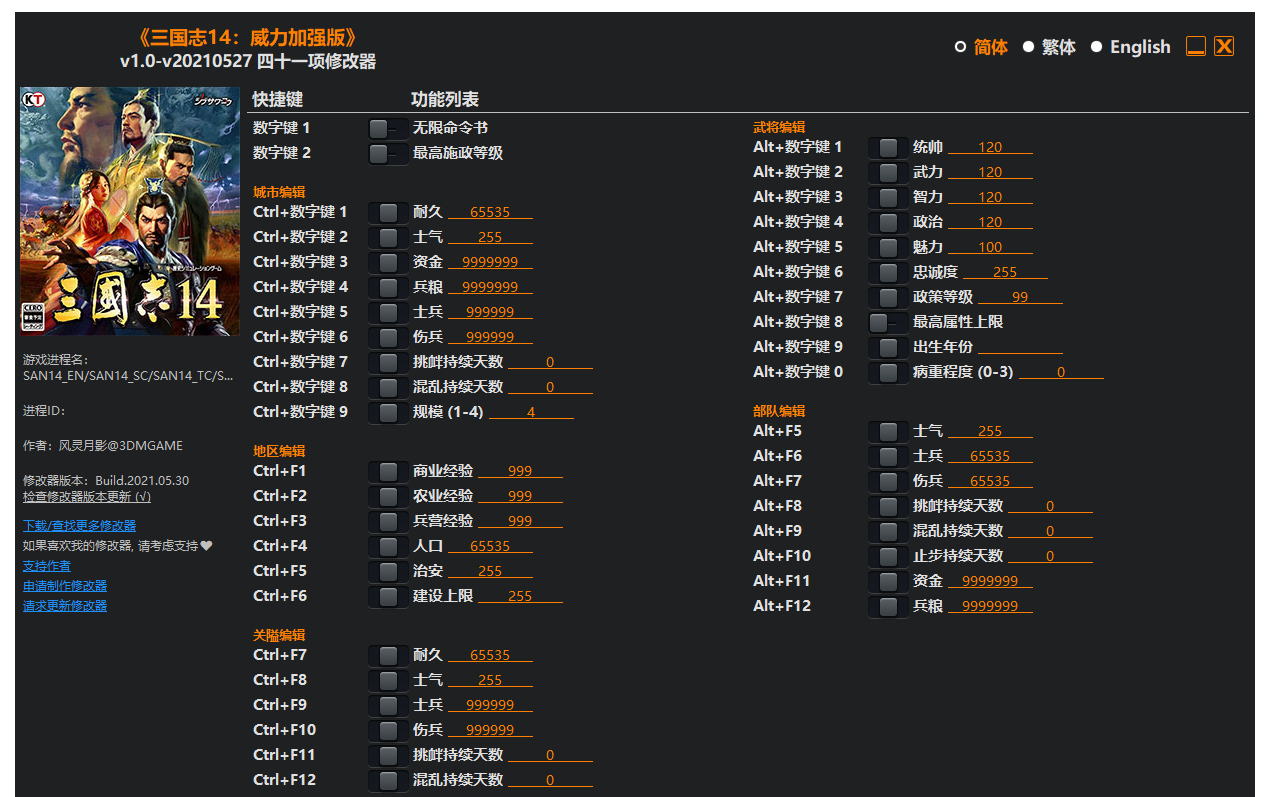Edit 病重程度 value field

pyautogui.click(x=1061, y=372)
